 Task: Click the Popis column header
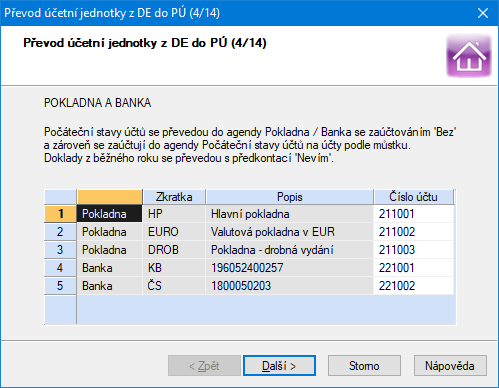click(x=290, y=197)
